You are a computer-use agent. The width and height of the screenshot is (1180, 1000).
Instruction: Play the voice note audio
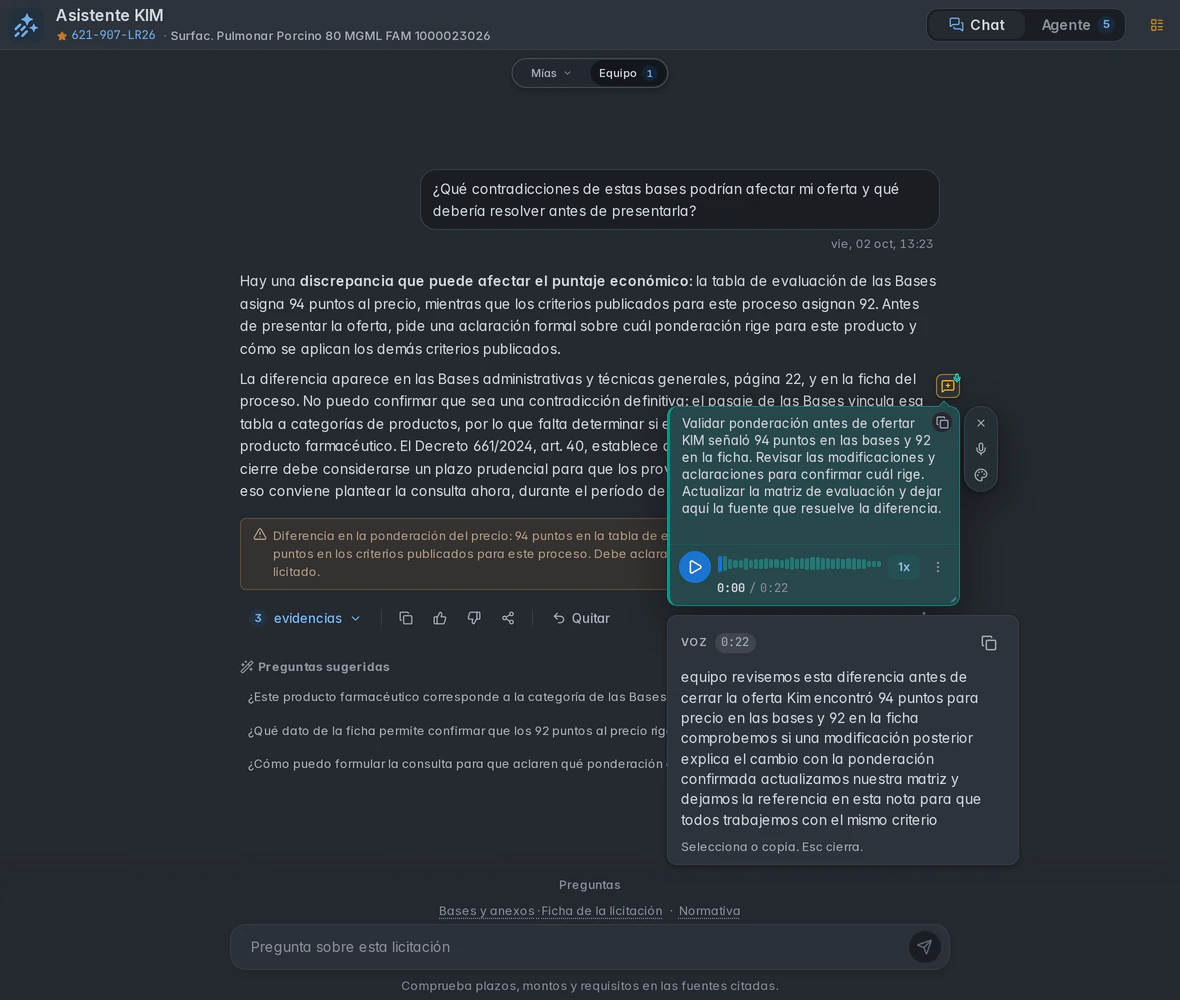click(695, 567)
